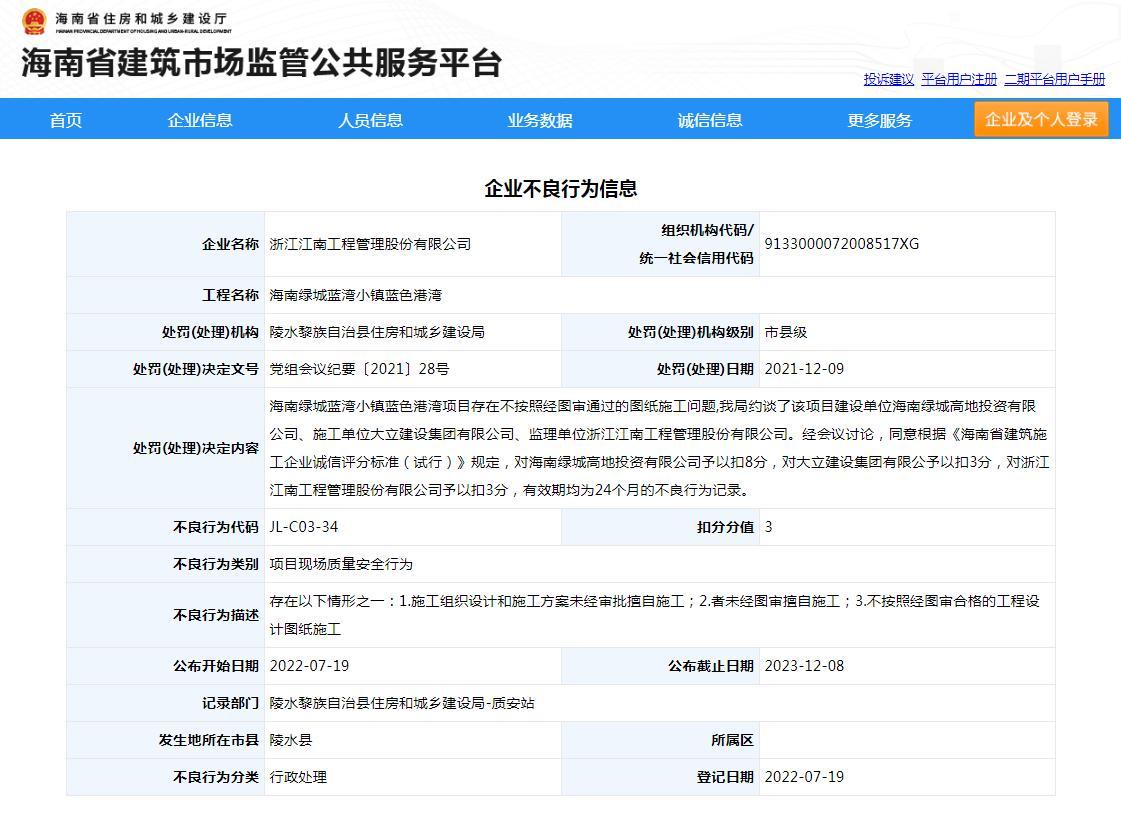This screenshot has height=832, width=1121.
Task: Click the 所属区 label
Action: pyautogui.click(x=733, y=741)
